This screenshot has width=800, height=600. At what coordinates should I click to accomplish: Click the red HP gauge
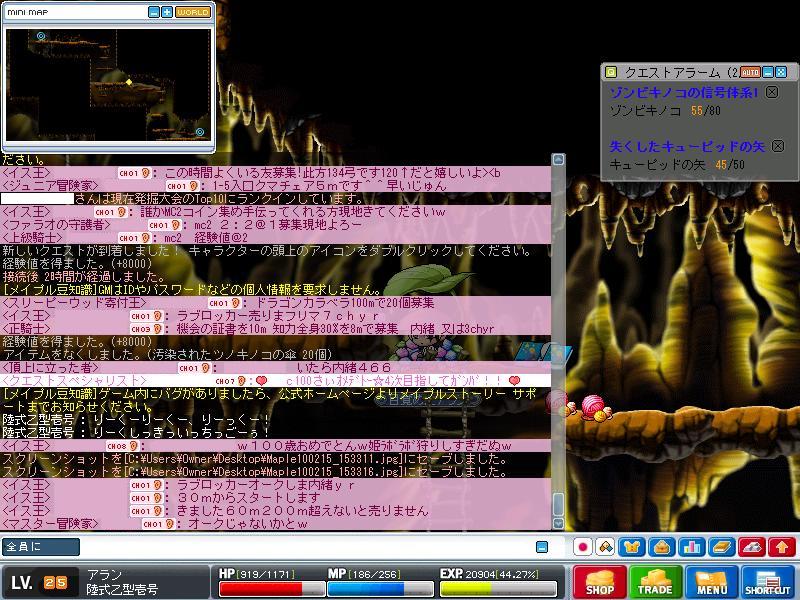pyautogui.click(x=272, y=588)
